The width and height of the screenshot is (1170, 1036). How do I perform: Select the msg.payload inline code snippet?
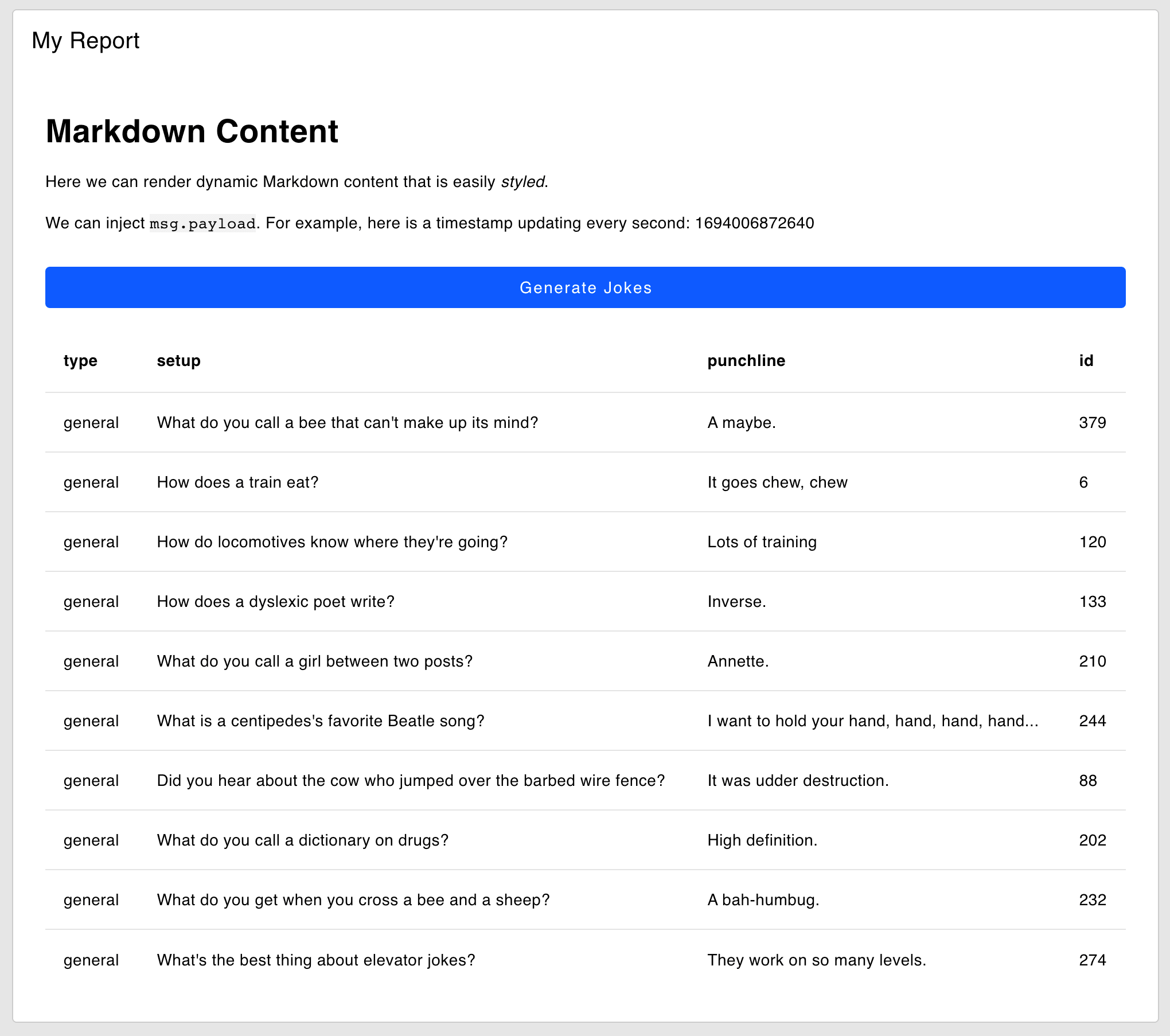click(202, 223)
